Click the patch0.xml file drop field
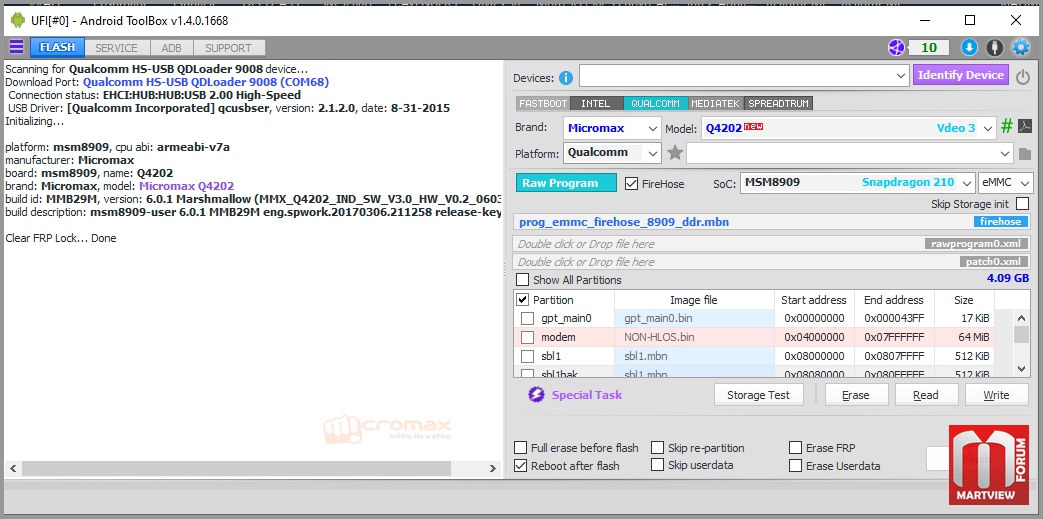 [772, 262]
